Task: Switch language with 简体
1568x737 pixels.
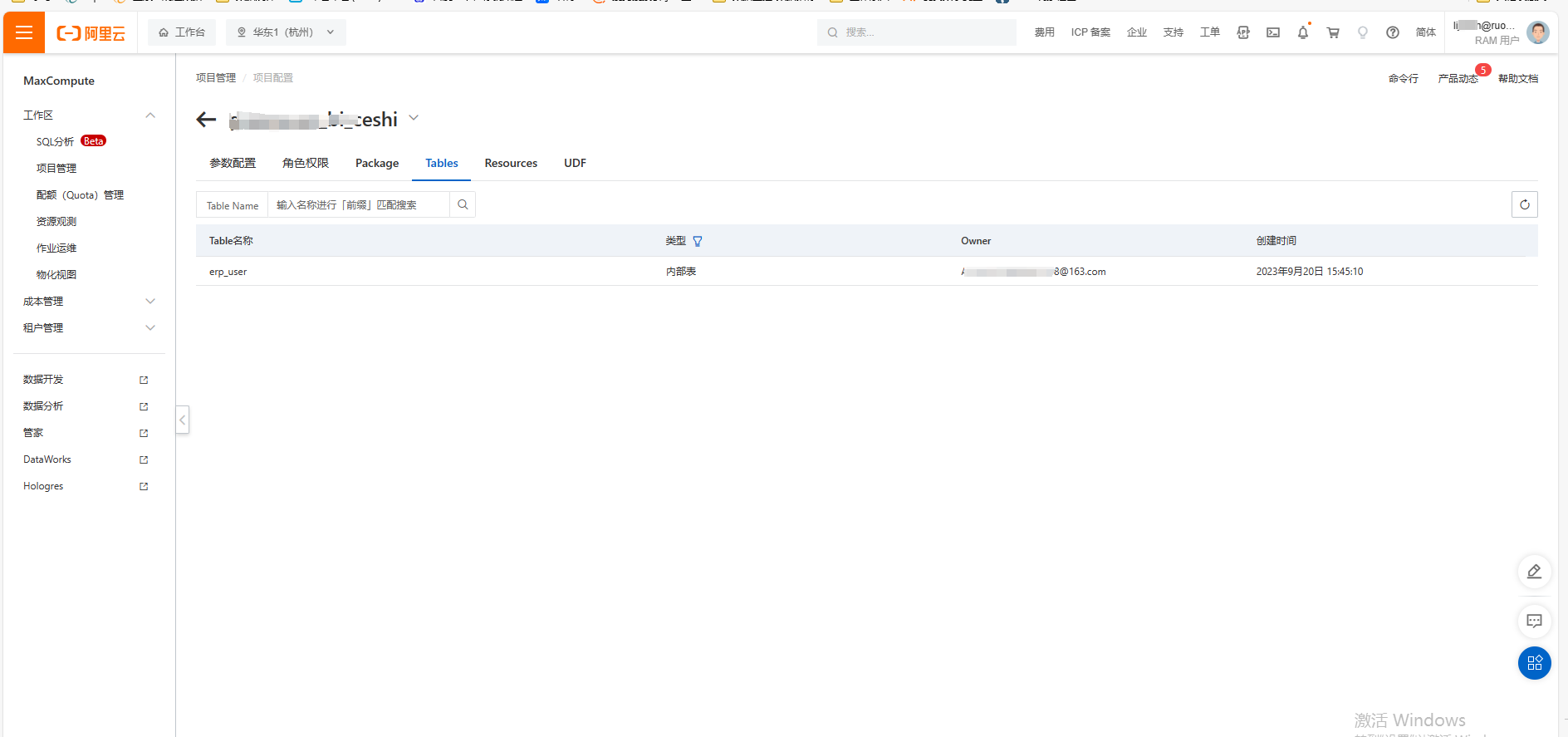Action: pyautogui.click(x=1426, y=32)
